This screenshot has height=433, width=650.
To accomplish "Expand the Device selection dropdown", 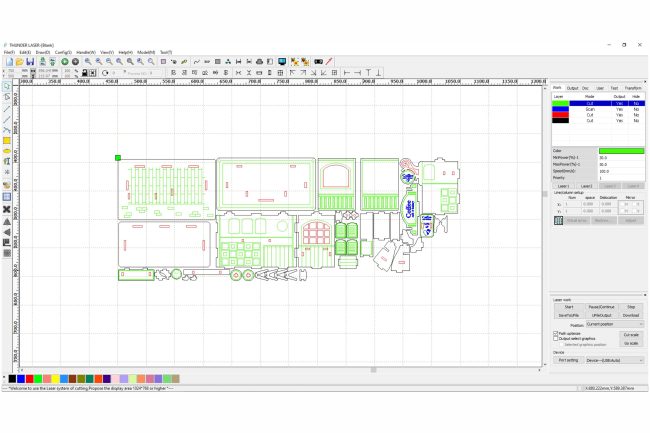I will click(x=613, y=360).
